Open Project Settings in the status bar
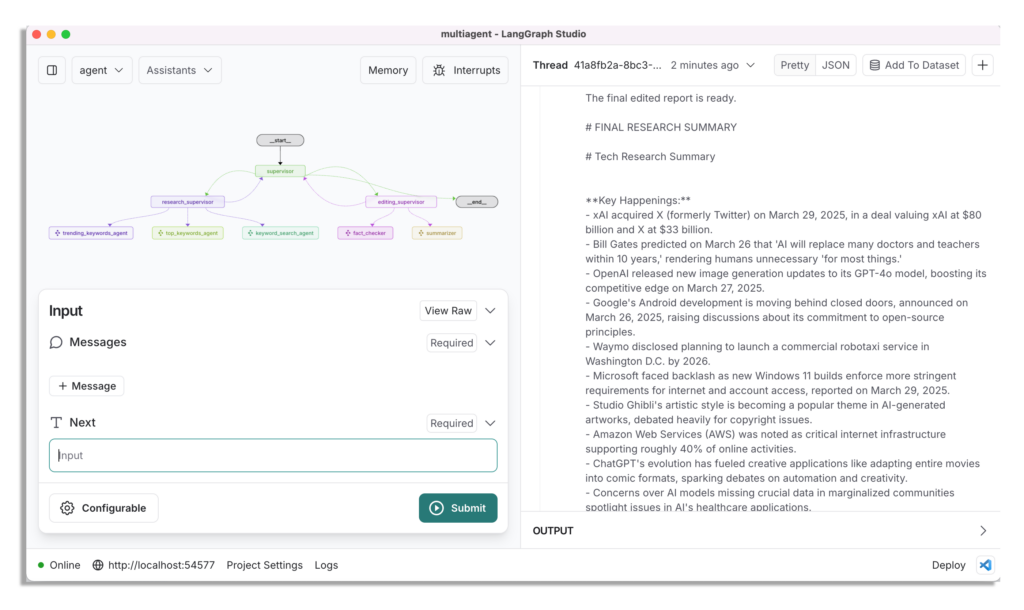 point(264,565)
